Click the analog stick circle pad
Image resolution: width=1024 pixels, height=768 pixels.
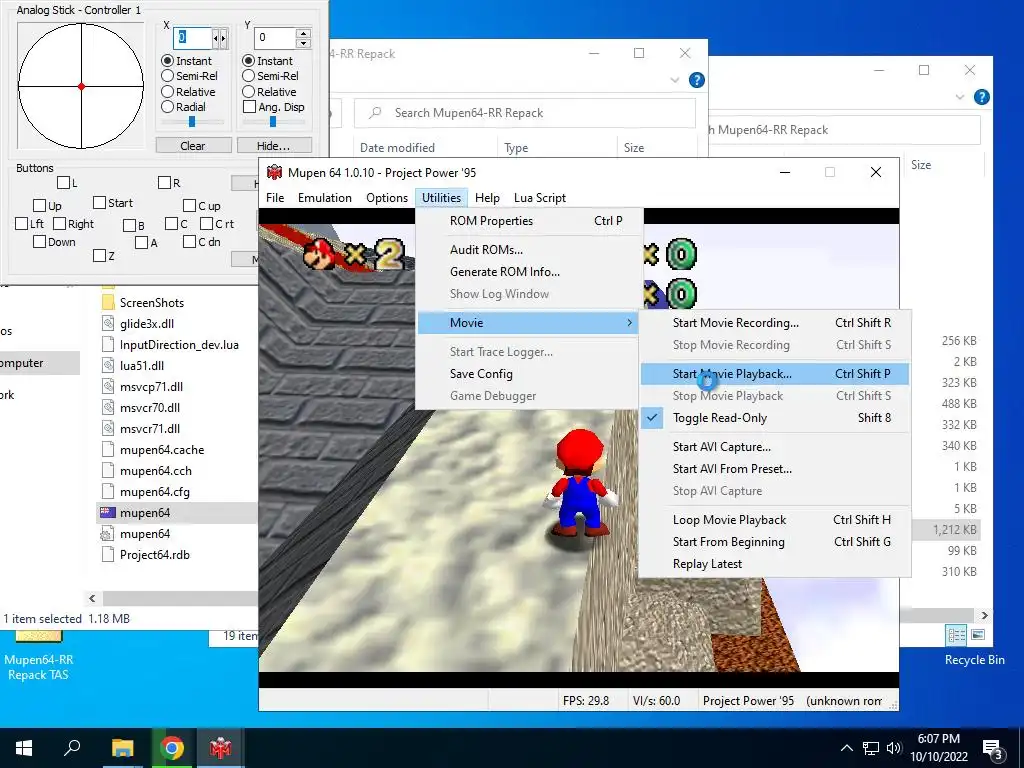tap(81, 86)
